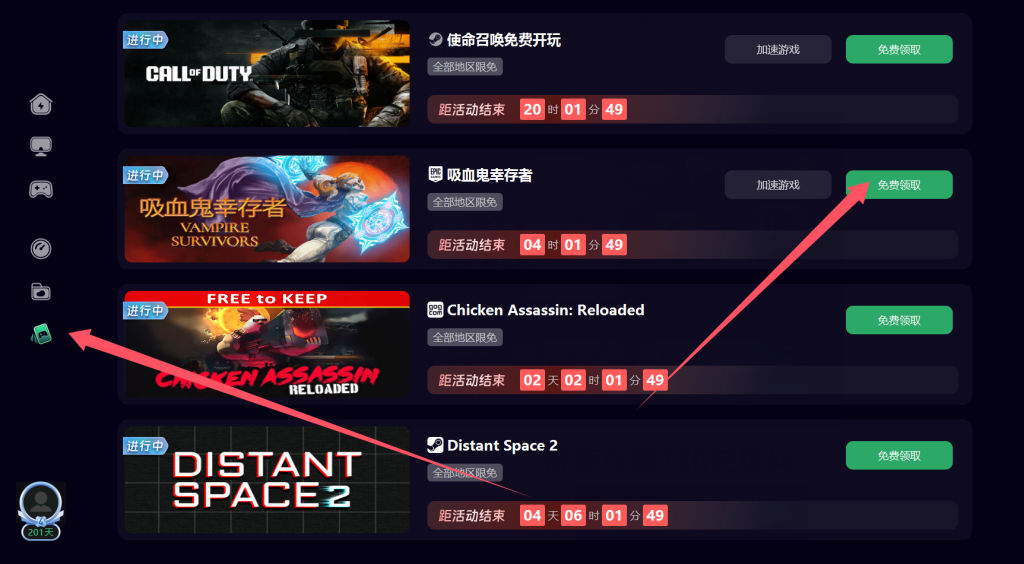Claim Chicken Assassin: Reloaded for free
The image size is (1024, 564).
pyautogui.click(x=899, y=321)
